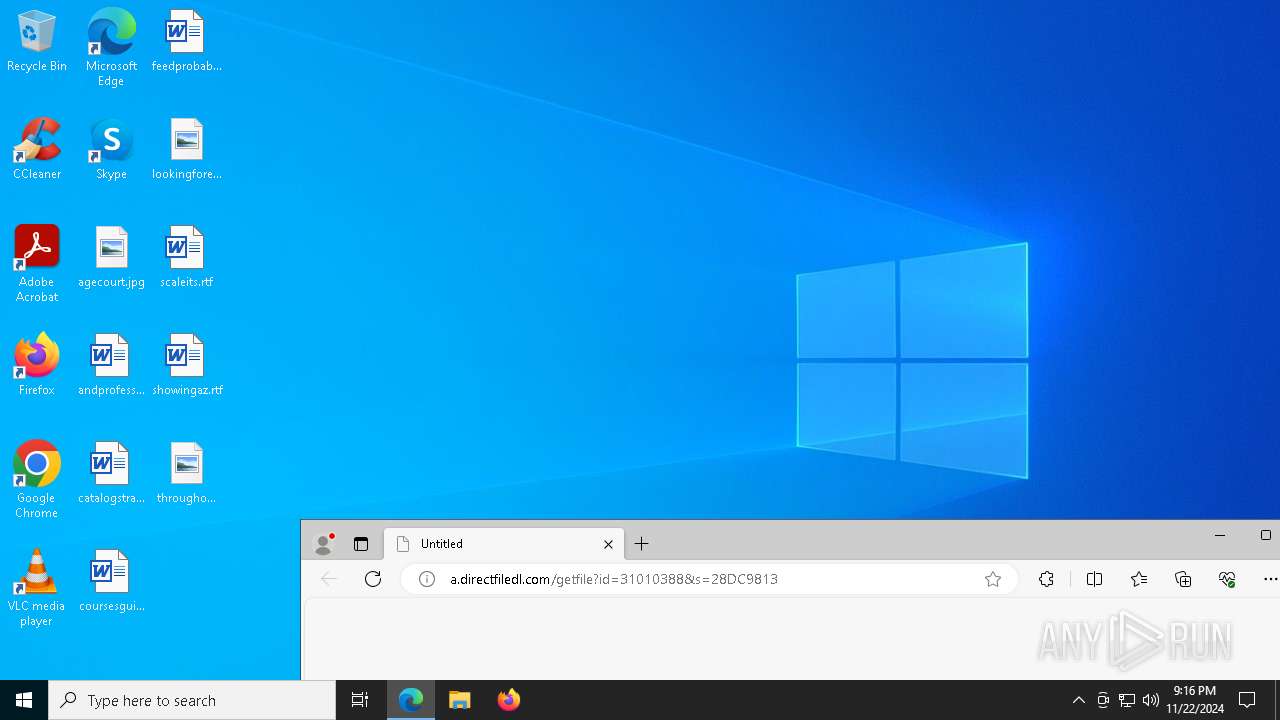Click the Edge refresh button
This screenshot has height=720, width=1280.
pos(373,579)
